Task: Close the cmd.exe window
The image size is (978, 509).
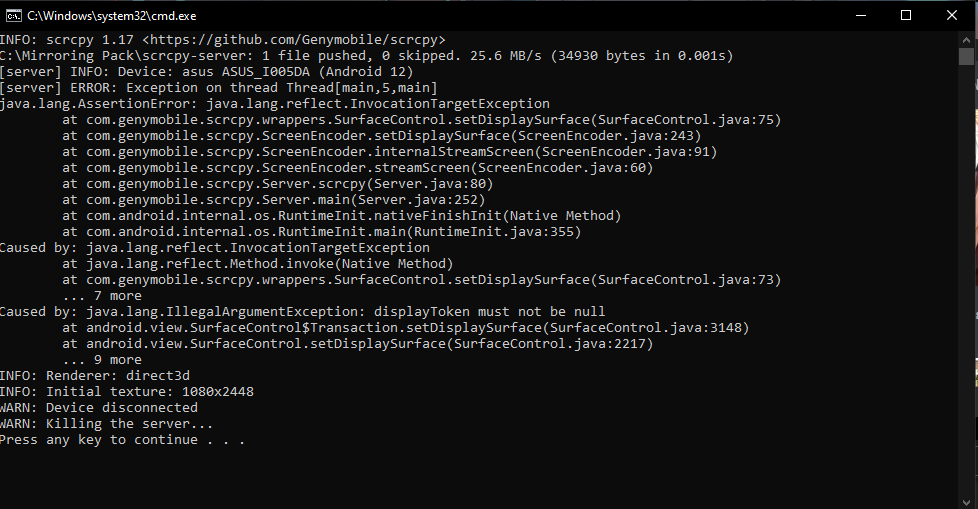Action: click(x=952, y=15)
